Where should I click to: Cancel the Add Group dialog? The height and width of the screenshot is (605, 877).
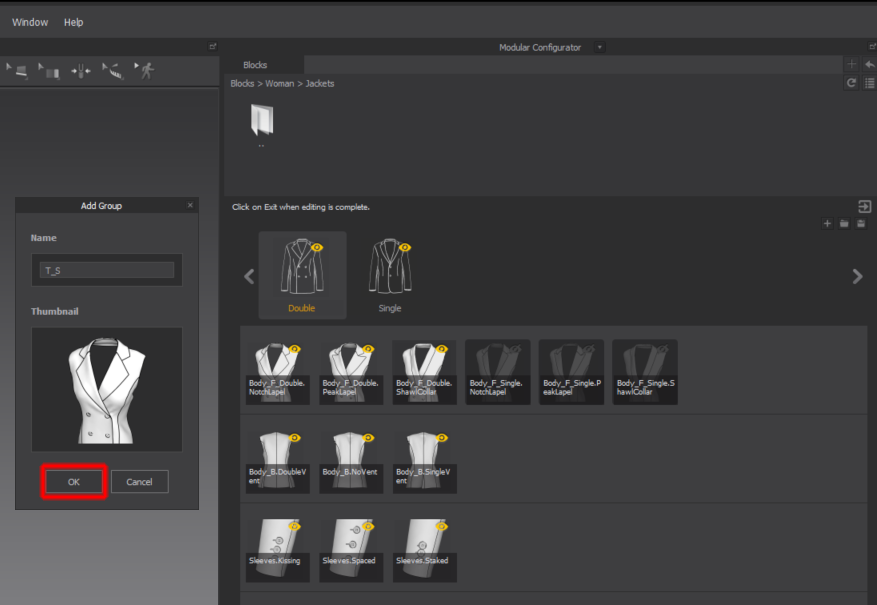[139, 481]
